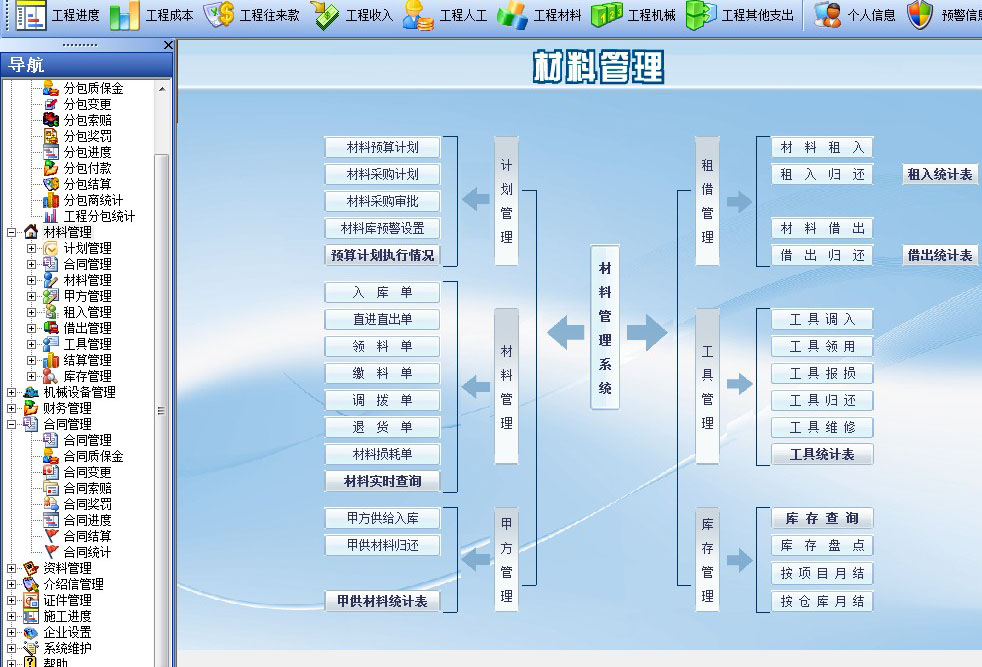This screenshot has height=667, width=982.
Task: Select 租入管理 in navigation tree
Action: point(87,313)
